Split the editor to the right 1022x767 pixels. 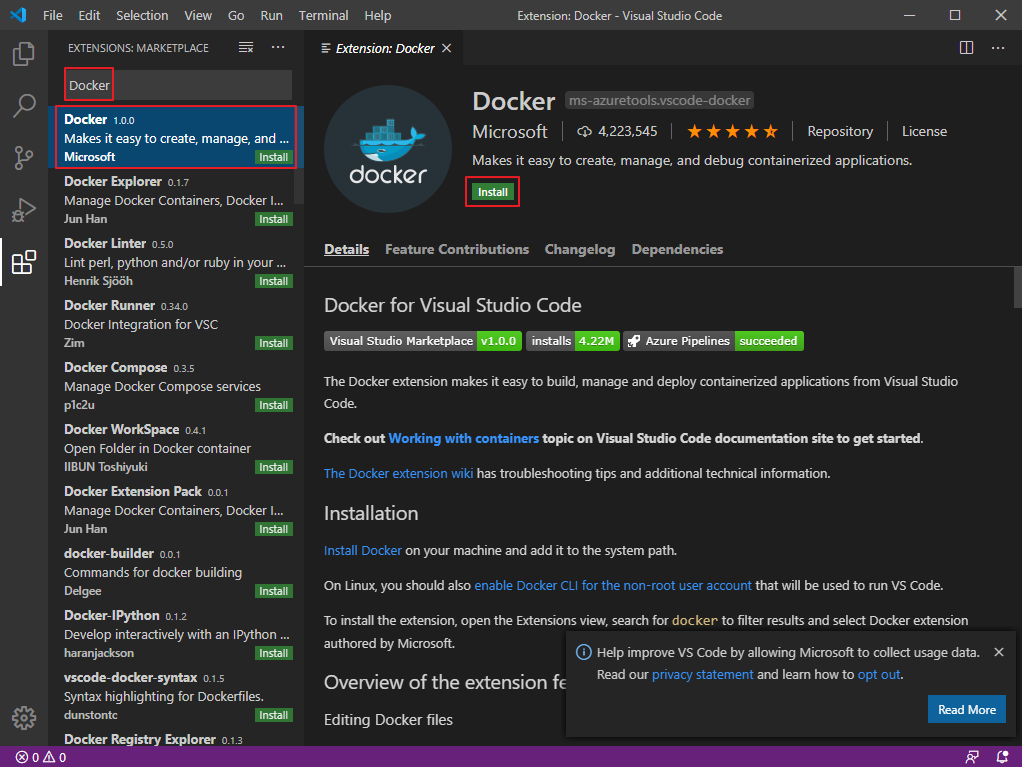[x=966, y=48]
